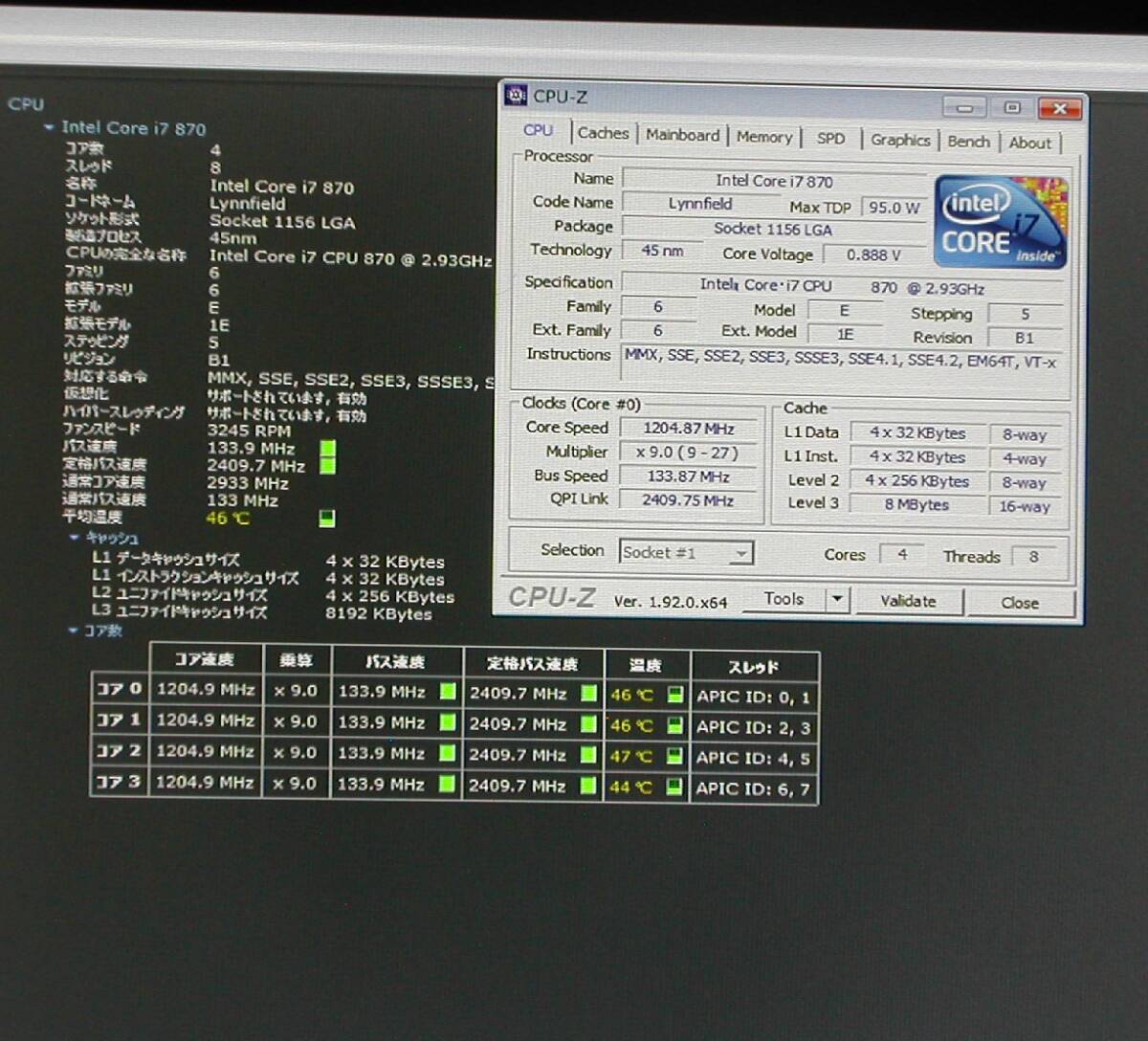Click APIC ID: 6, 7 cell
Viewport: 1148px width, 1041px height.
[753, 788]
